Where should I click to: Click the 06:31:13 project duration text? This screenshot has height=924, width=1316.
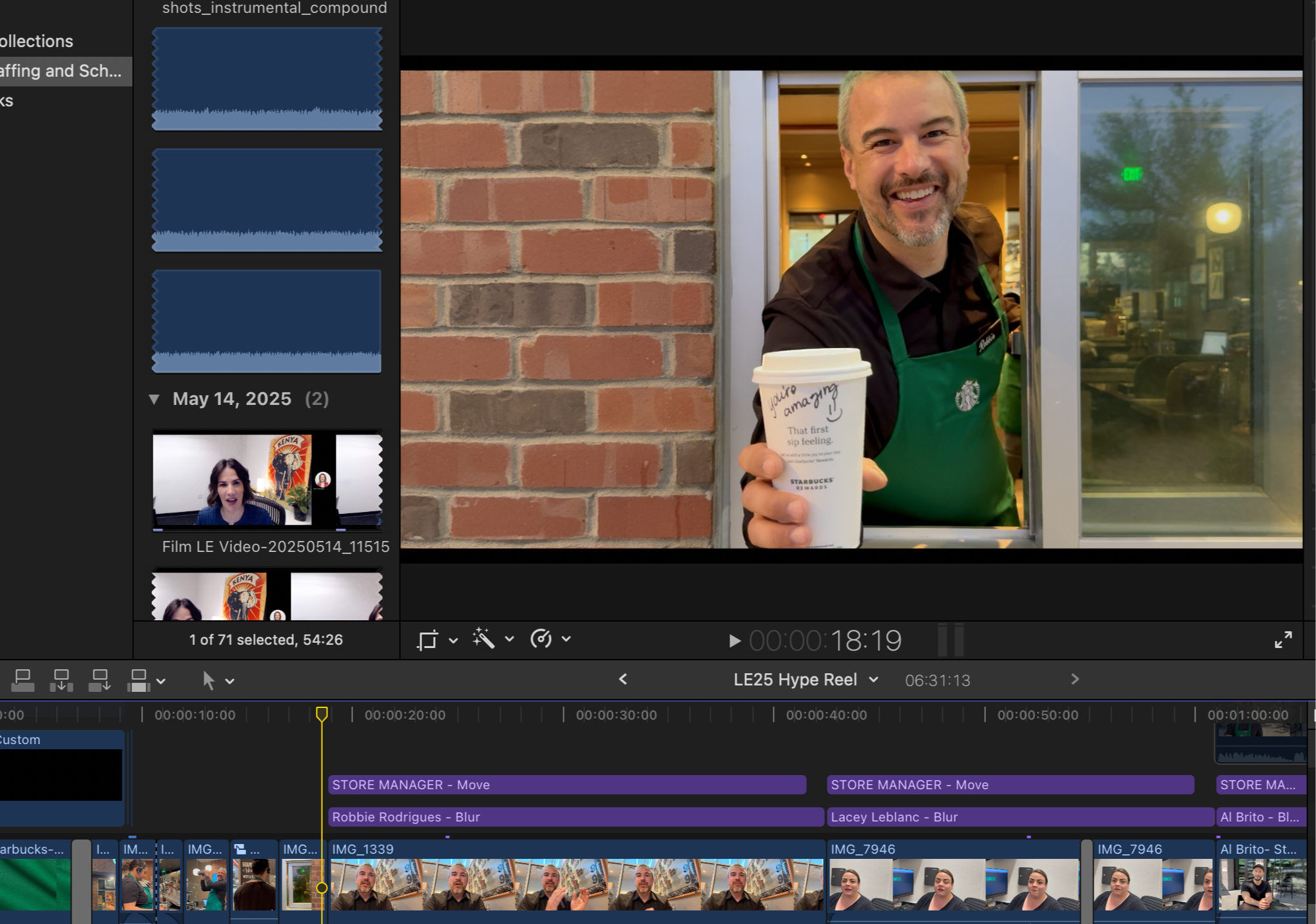coord(937,680)
